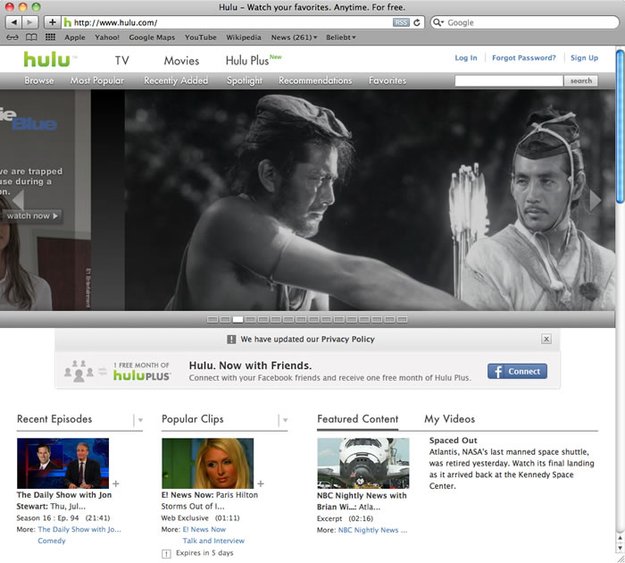625x563 pixels.
Task: Select the highlighted third carousel indicator
Action: tap(238, 319)
